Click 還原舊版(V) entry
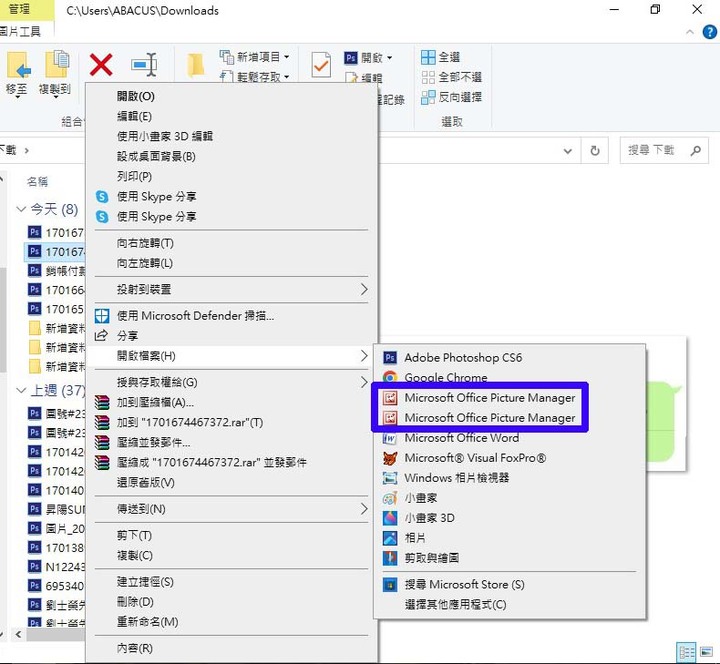This screenshot has width=720, height=664. point(231,483)
